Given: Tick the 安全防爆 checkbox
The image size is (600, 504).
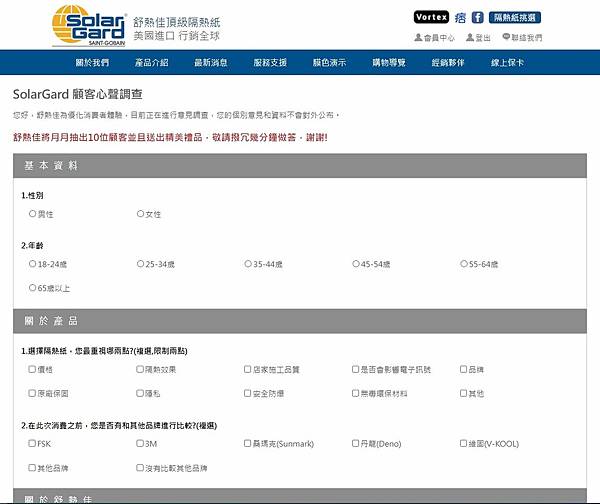Looking at the screenshot, I should point(248,393).
